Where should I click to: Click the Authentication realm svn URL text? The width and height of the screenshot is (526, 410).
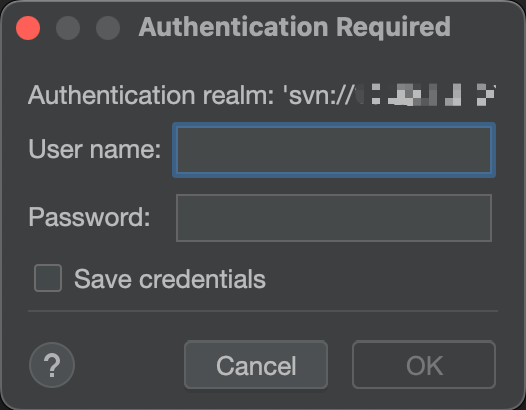pos(262,95)
